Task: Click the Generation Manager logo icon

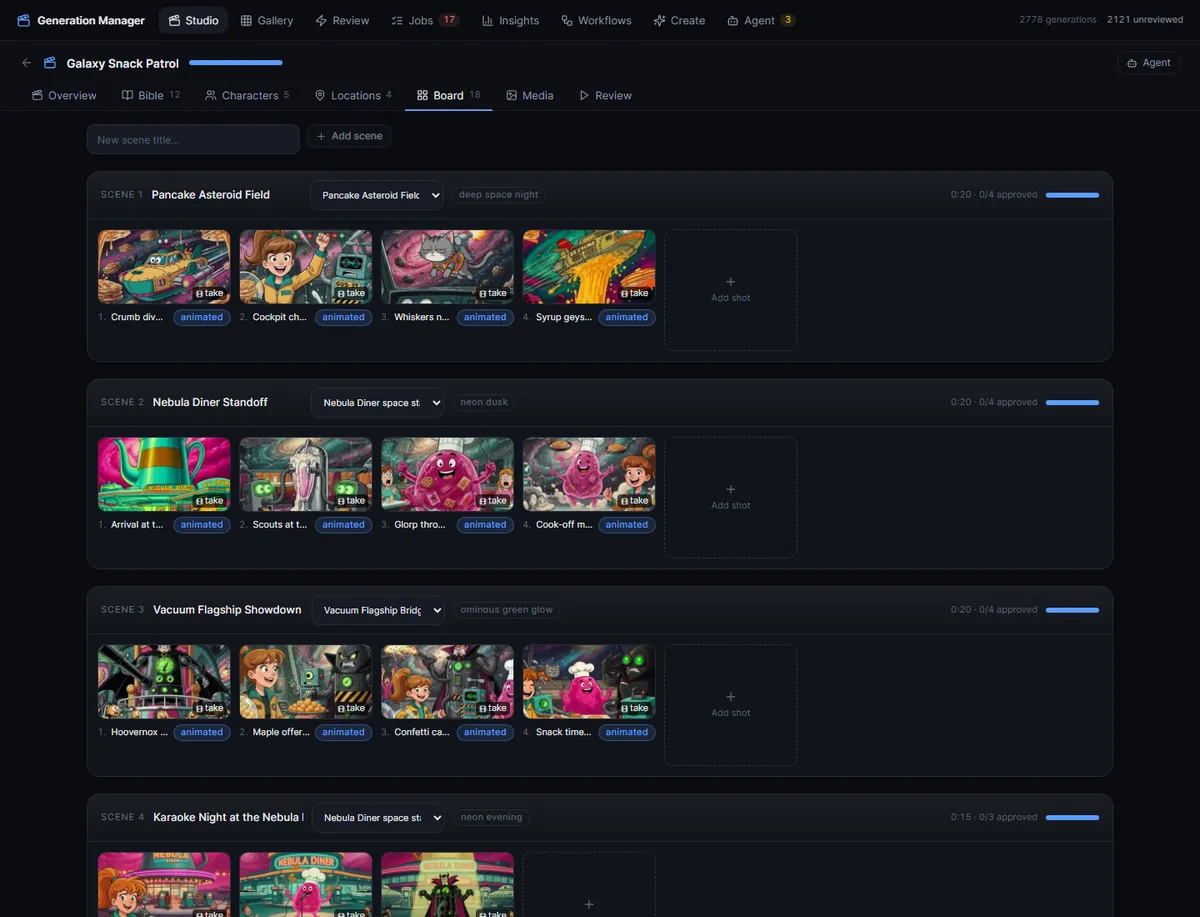Action: [x=24, y=20]
